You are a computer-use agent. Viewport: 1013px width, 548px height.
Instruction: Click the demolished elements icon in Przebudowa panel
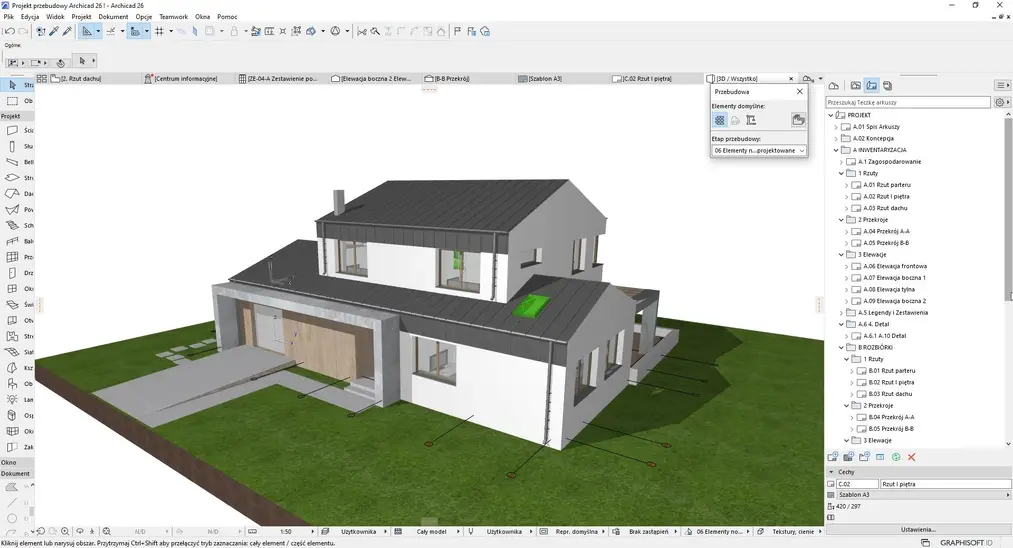[735, 120]
